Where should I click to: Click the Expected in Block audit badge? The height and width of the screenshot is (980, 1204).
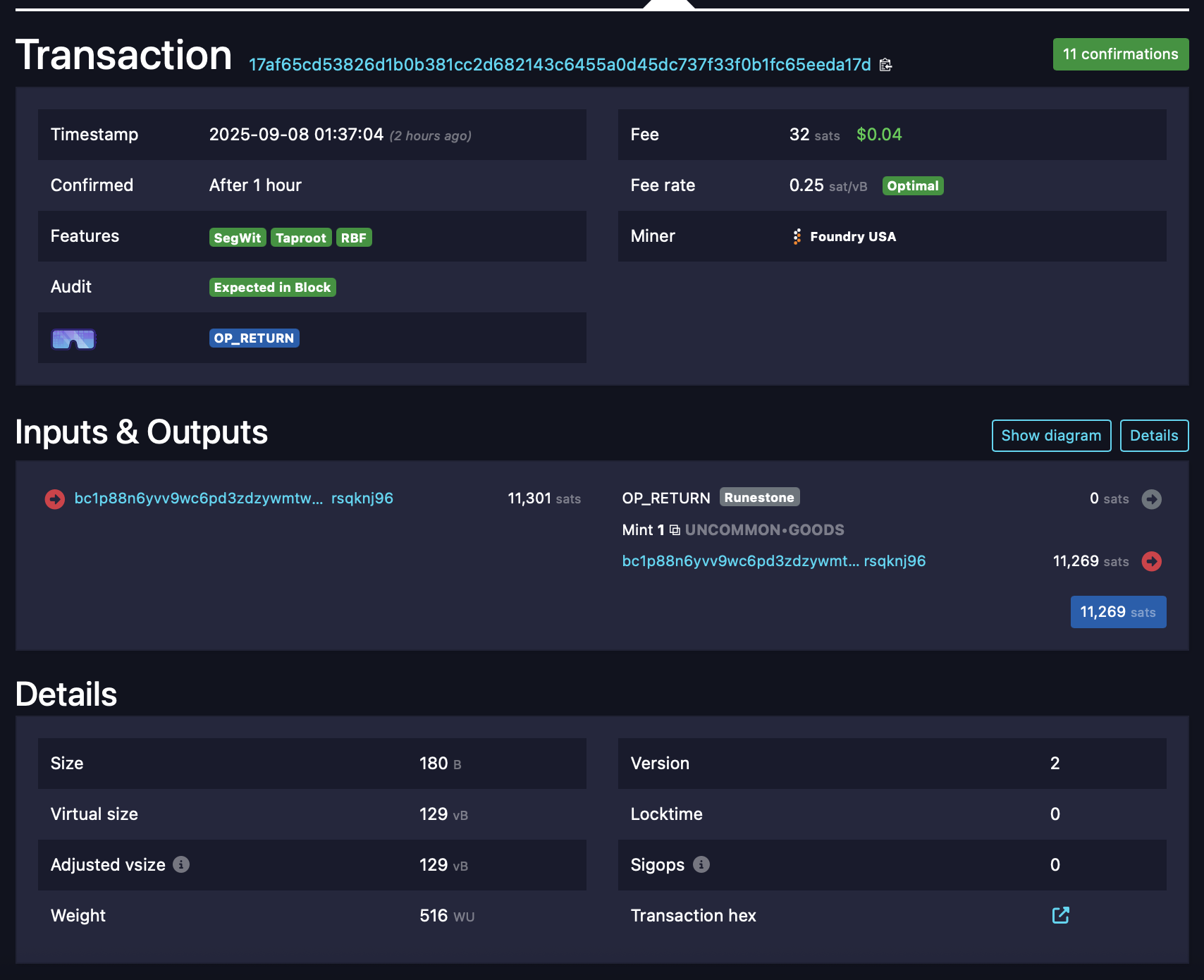point(273,288)
